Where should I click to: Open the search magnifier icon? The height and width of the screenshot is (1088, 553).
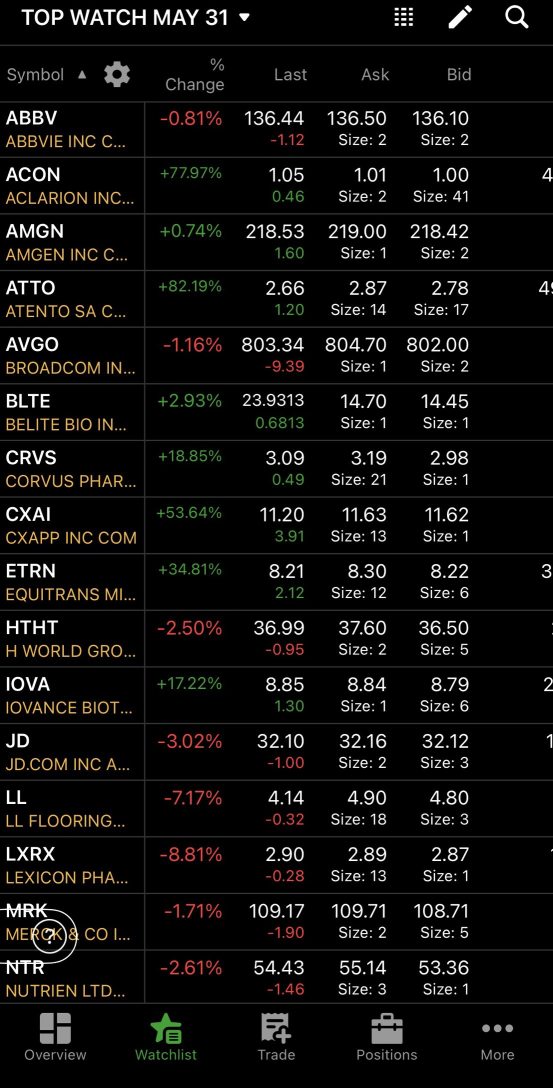tap(517, 17)
